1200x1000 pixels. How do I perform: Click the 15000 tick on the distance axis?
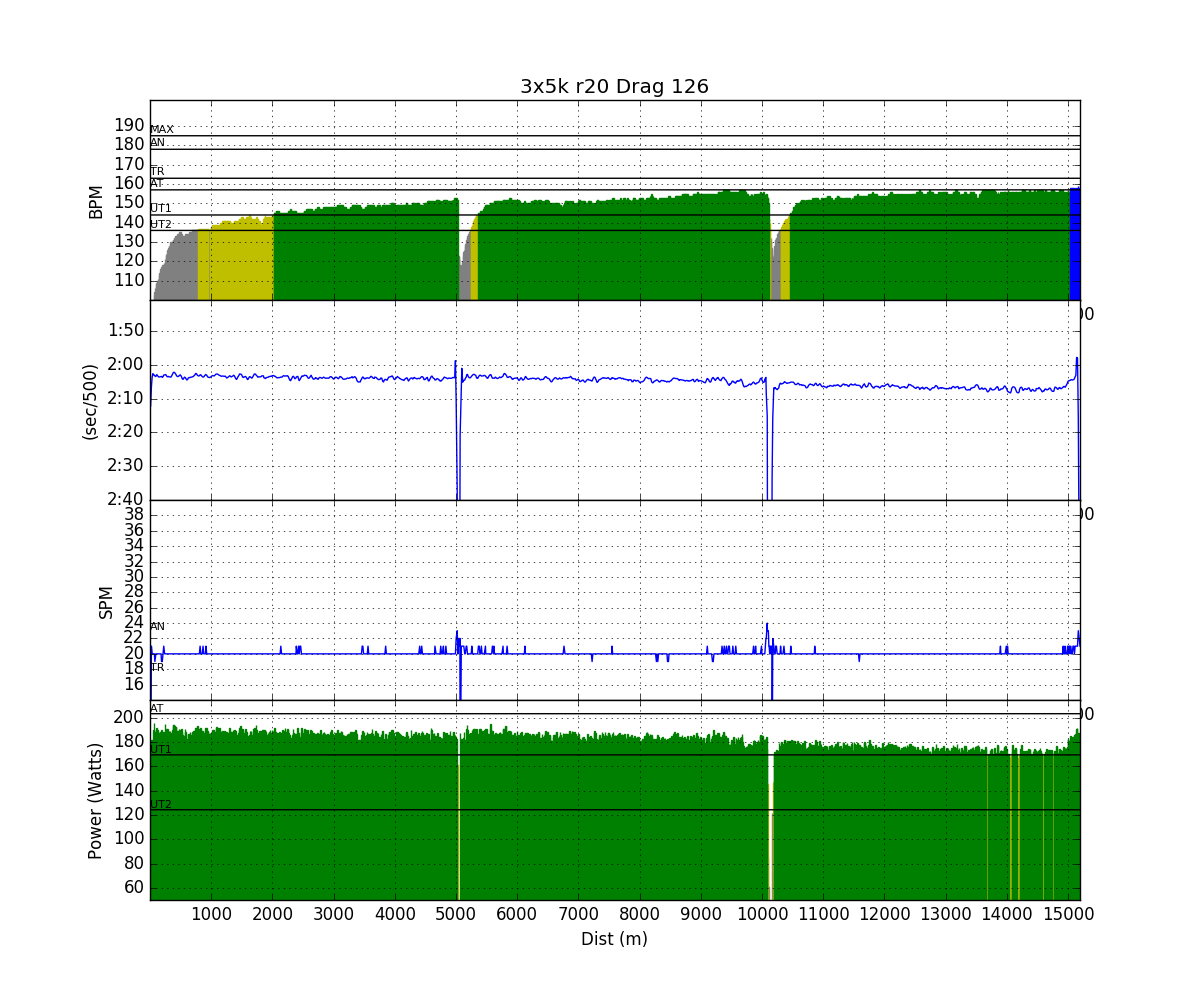point(1068,913)
